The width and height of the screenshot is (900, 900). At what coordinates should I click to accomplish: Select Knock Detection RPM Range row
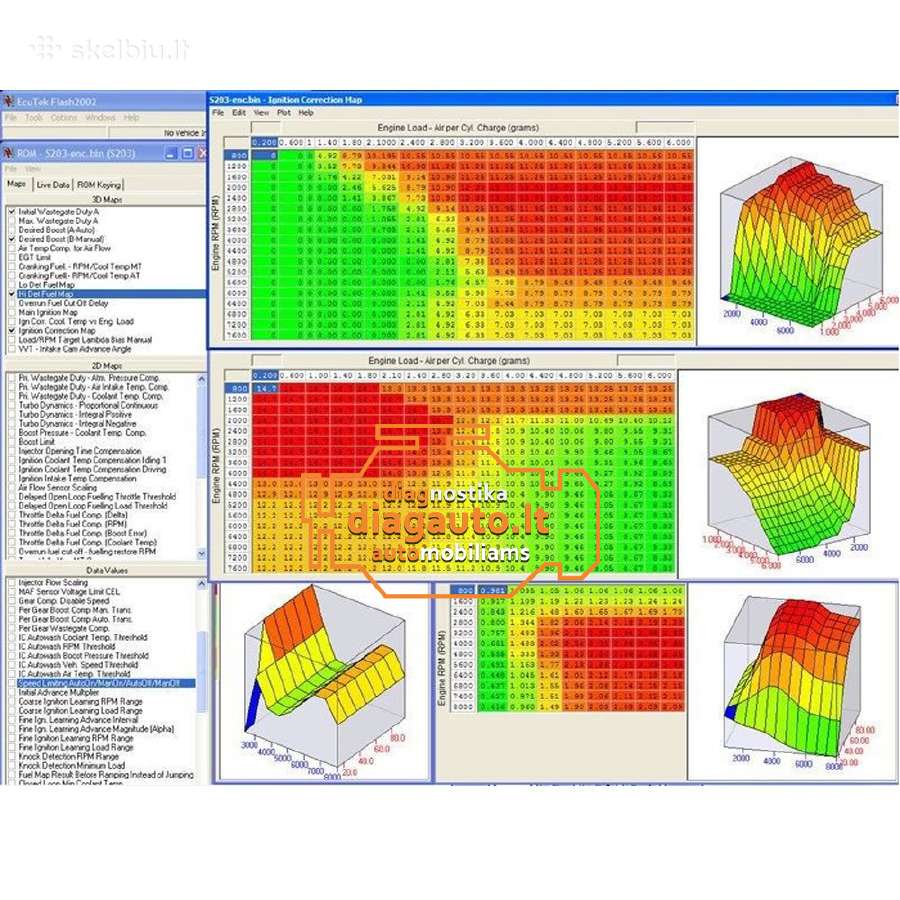coord(69,757)
